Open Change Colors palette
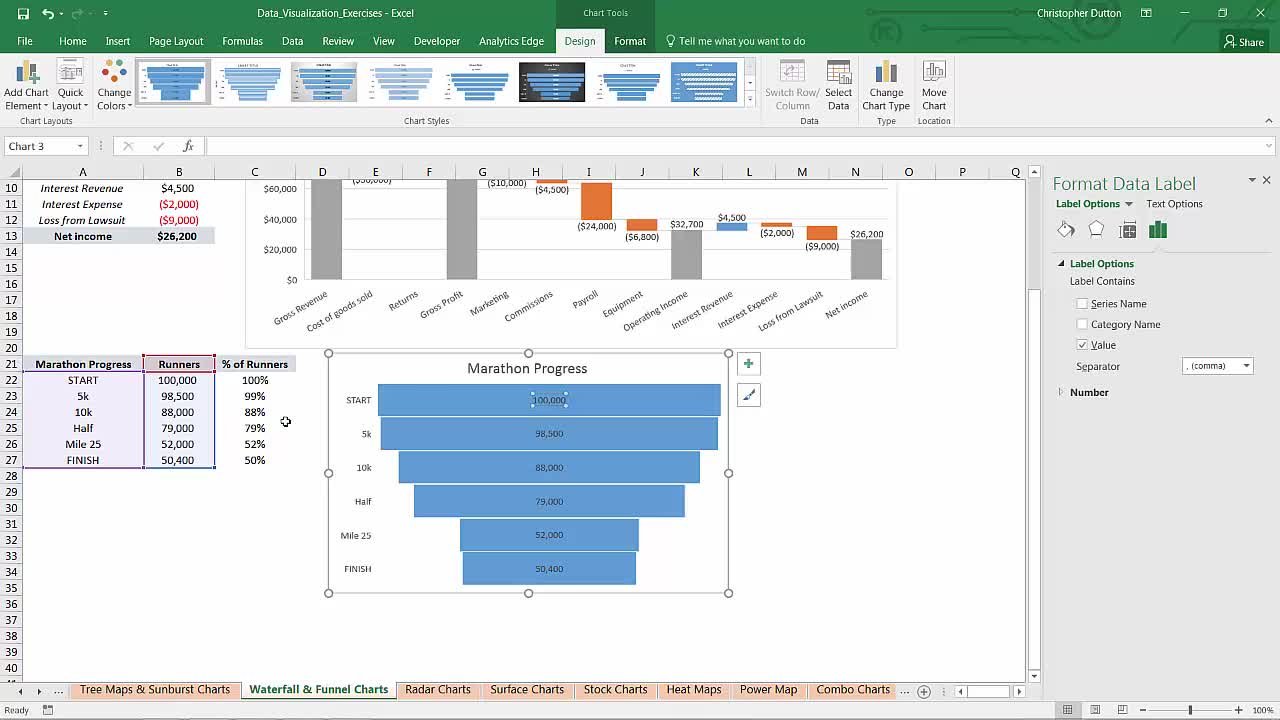The width and height of the screenshot is (1280, 720). 114,86
